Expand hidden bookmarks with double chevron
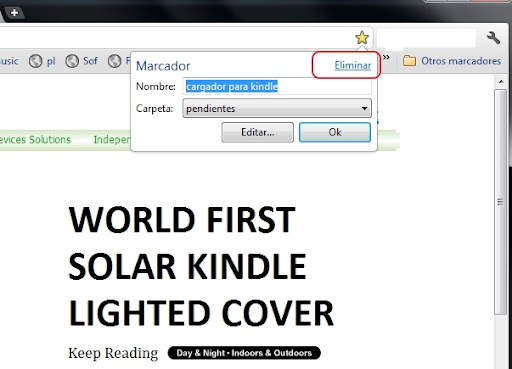Viewport: 512px width, 369px height. click(x=386, y=57)
